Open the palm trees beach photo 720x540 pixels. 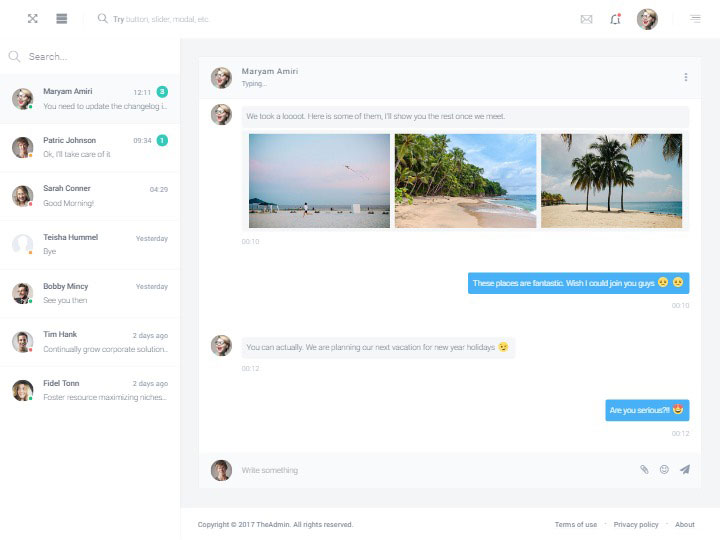[x=611, y=181]
